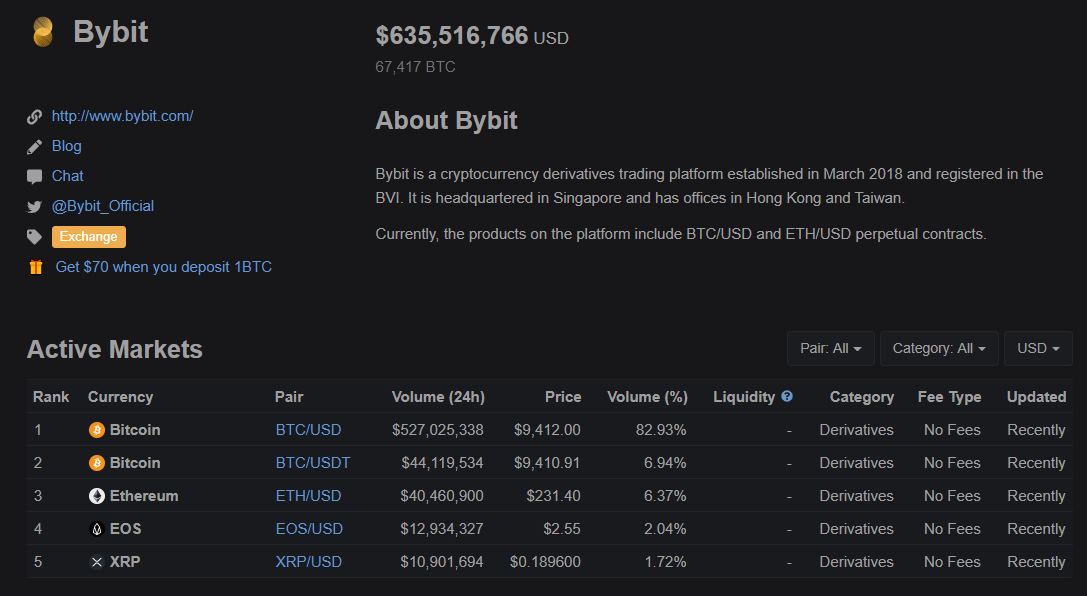The image size is (1087, 596).
Task: Click the XRP coin icon
Action: [x=97, y=562]
